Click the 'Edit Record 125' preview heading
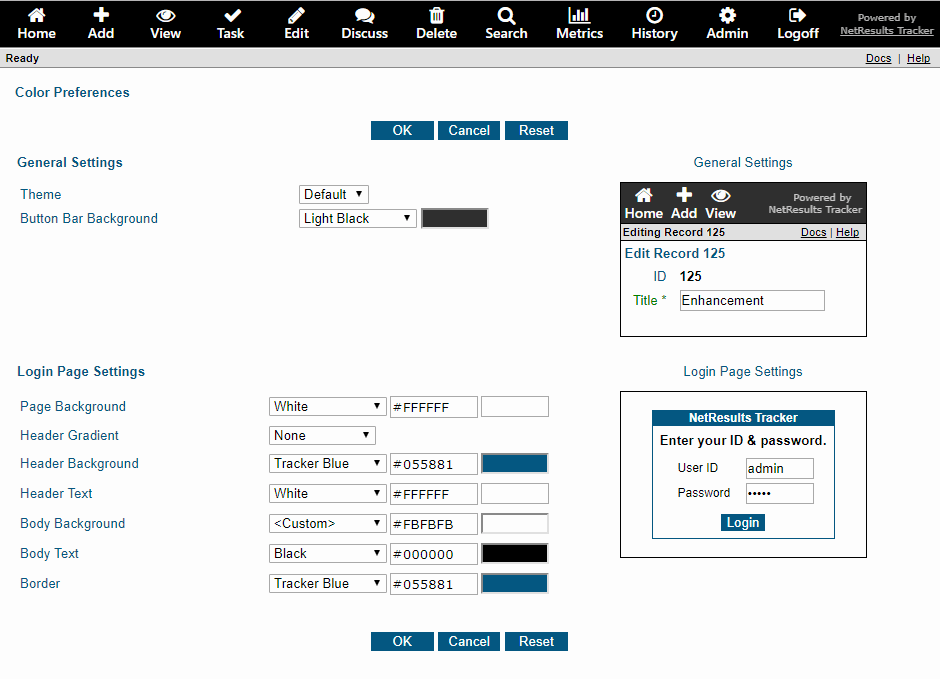 tap(674, 253)
